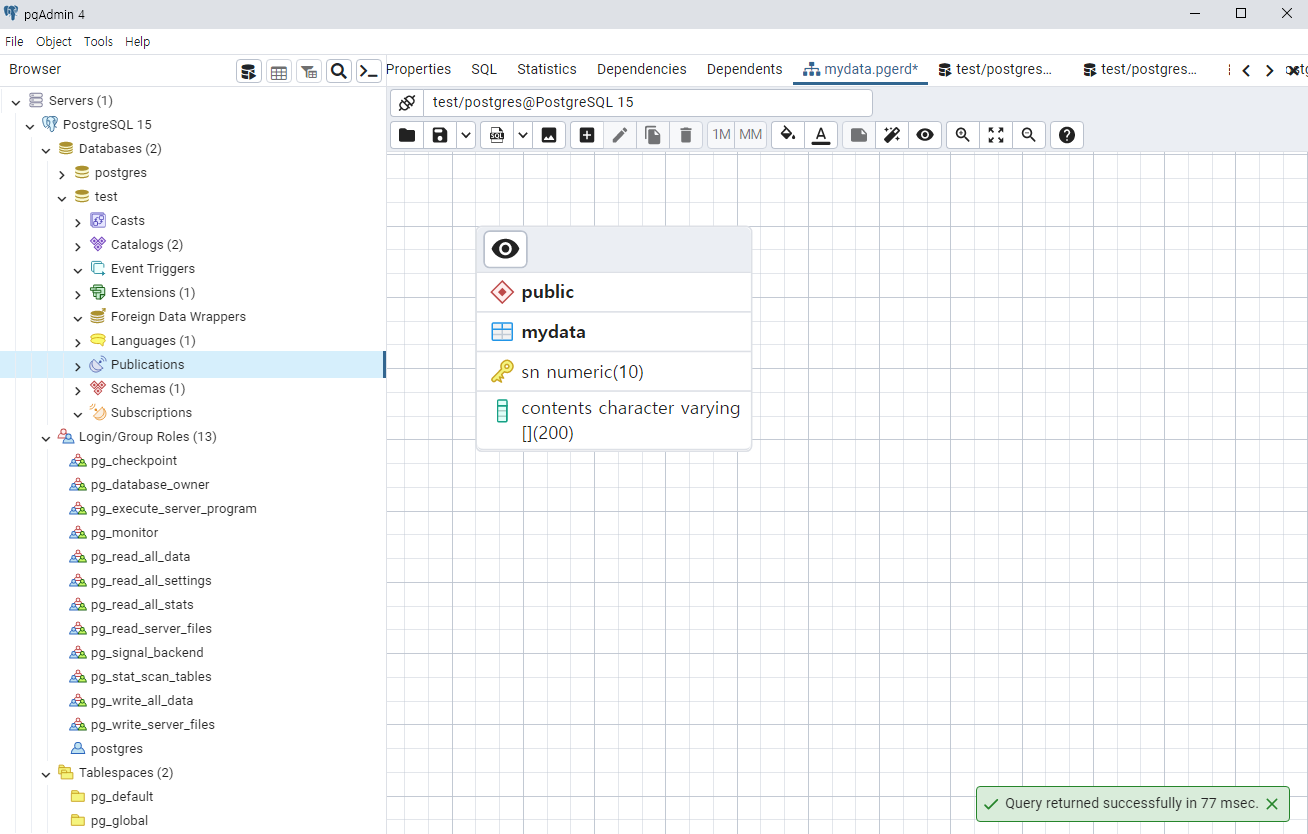The image size is (1308, 834).
Task: Collapse the Databases (2) node
Action: pyautogui.click(x=46, y=149)
